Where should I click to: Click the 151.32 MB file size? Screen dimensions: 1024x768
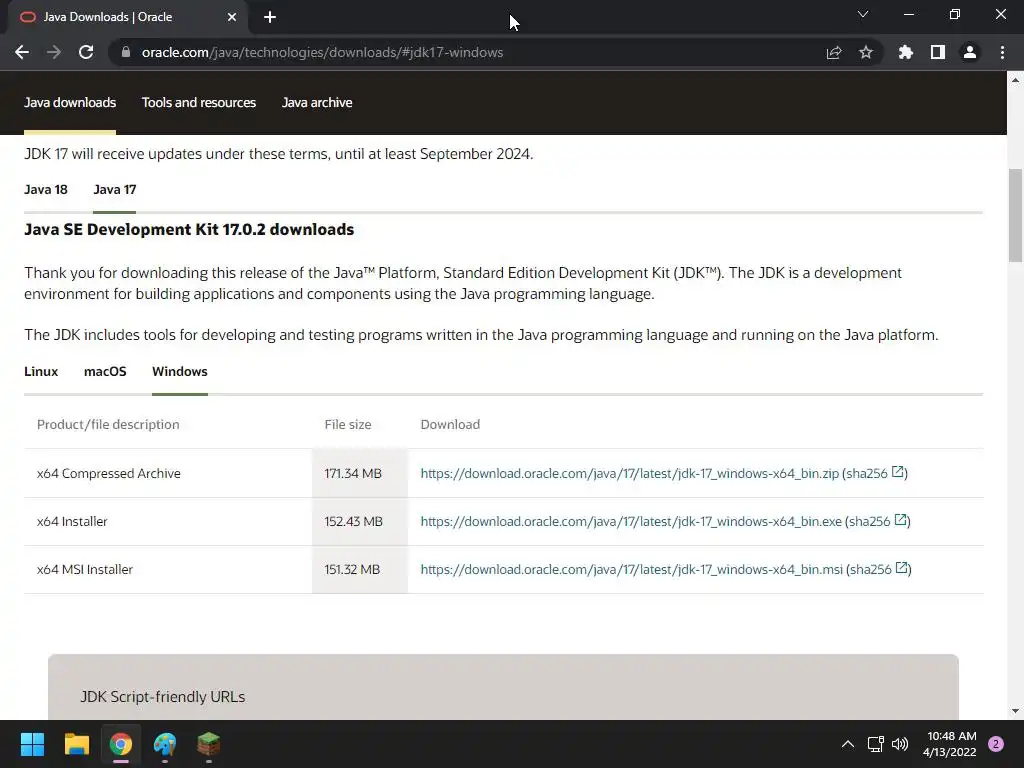click(x=352, y=569)
